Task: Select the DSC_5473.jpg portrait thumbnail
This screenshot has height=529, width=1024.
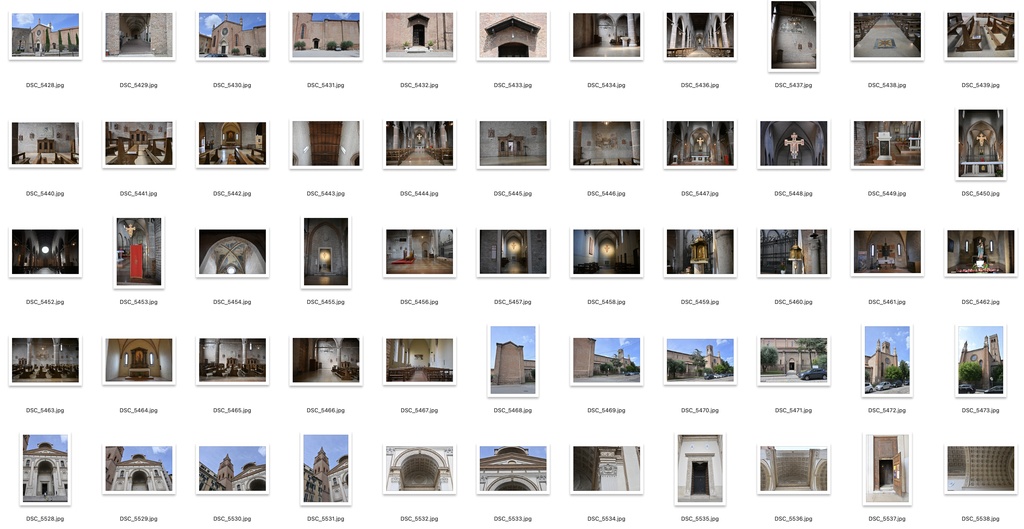Action: click(x=980, y=361)
